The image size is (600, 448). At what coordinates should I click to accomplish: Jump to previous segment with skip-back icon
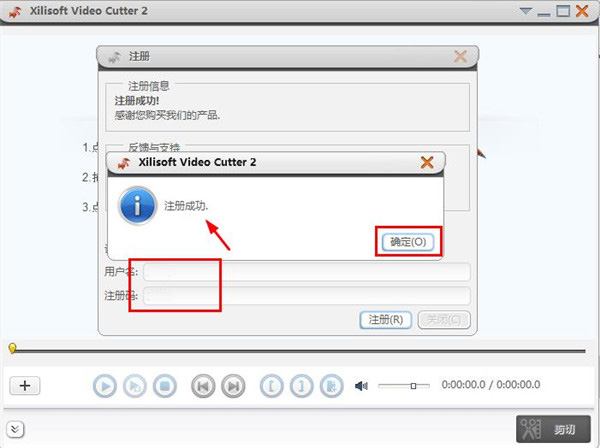click(x=203, y=386)
